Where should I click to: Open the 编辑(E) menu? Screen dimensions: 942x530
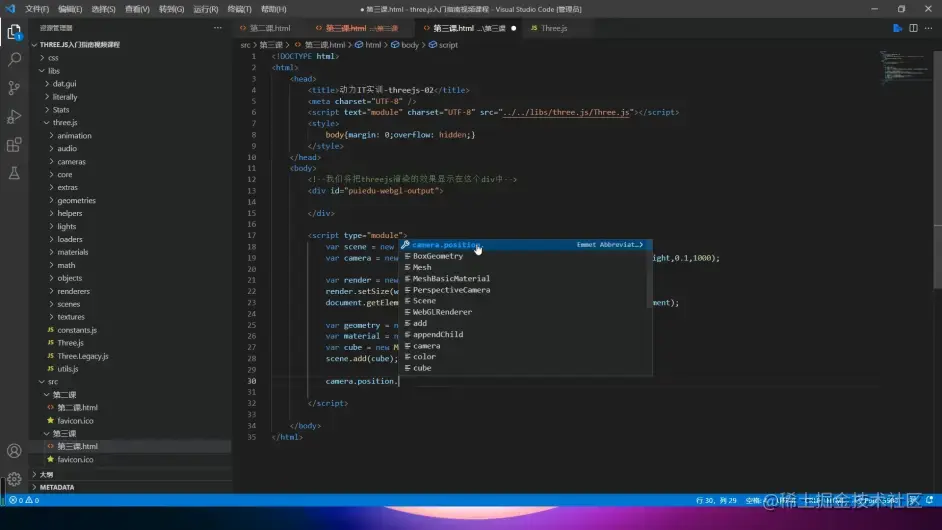[70, 9]
